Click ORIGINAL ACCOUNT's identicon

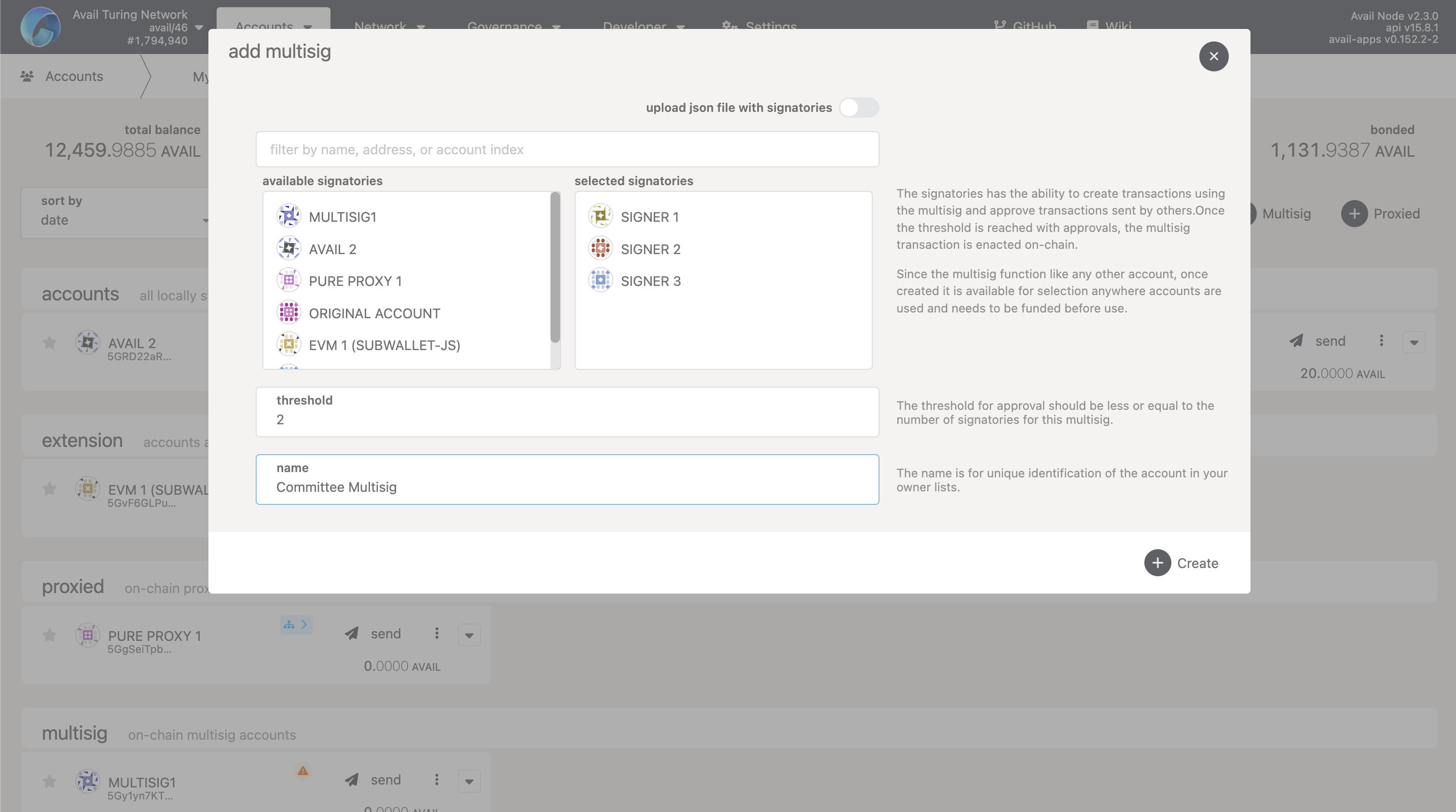point(289,312)
